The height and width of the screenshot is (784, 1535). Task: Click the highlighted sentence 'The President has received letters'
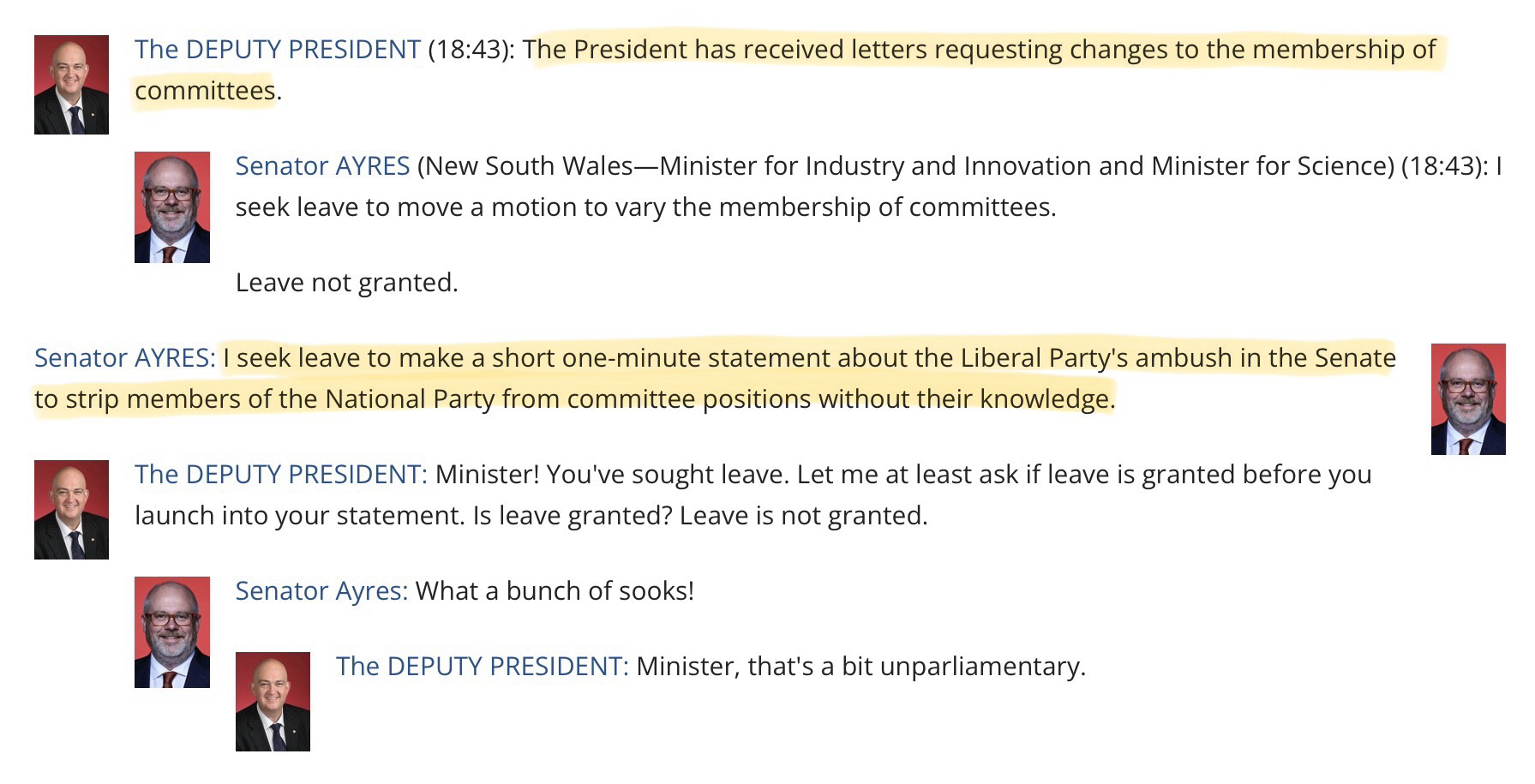[x=979, y=50]
